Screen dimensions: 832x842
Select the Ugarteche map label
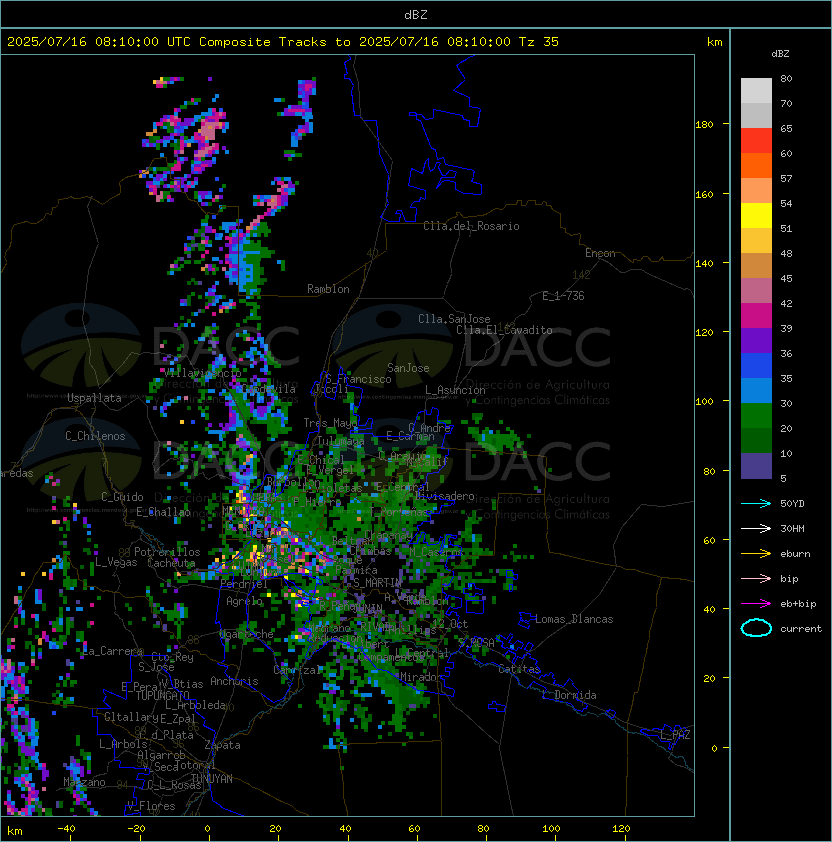(247, 634)
